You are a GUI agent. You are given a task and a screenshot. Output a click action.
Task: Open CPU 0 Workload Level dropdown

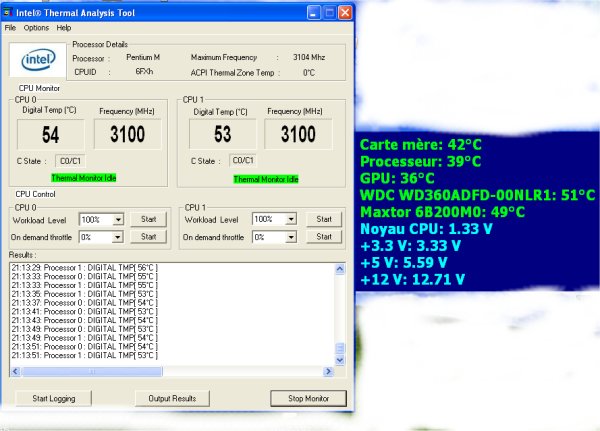click(118, 220)
